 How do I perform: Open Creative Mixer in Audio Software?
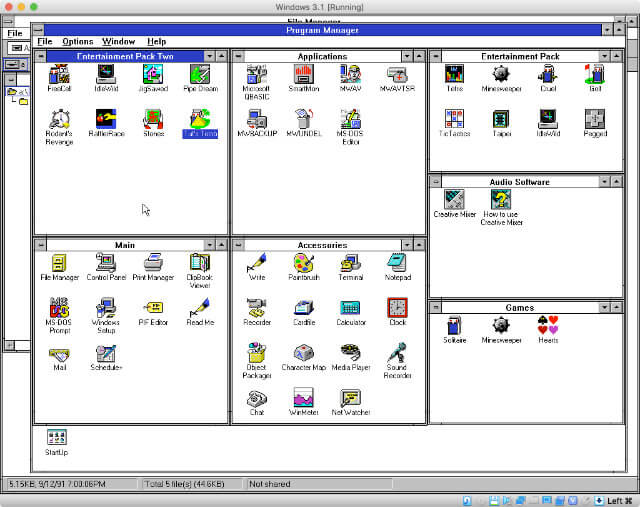(454, 200)
